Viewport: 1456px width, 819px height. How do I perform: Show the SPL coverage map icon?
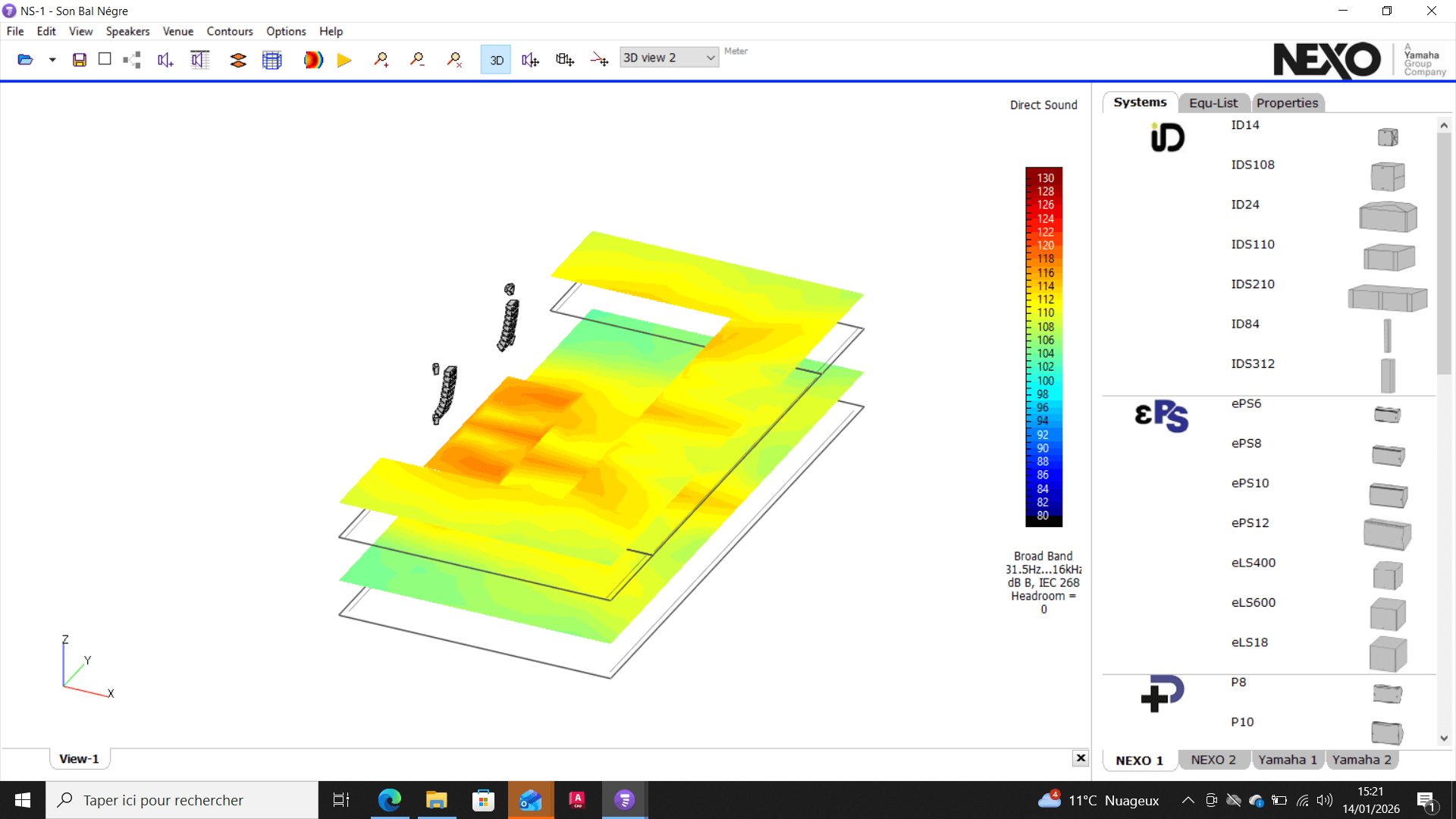[313, 60]
